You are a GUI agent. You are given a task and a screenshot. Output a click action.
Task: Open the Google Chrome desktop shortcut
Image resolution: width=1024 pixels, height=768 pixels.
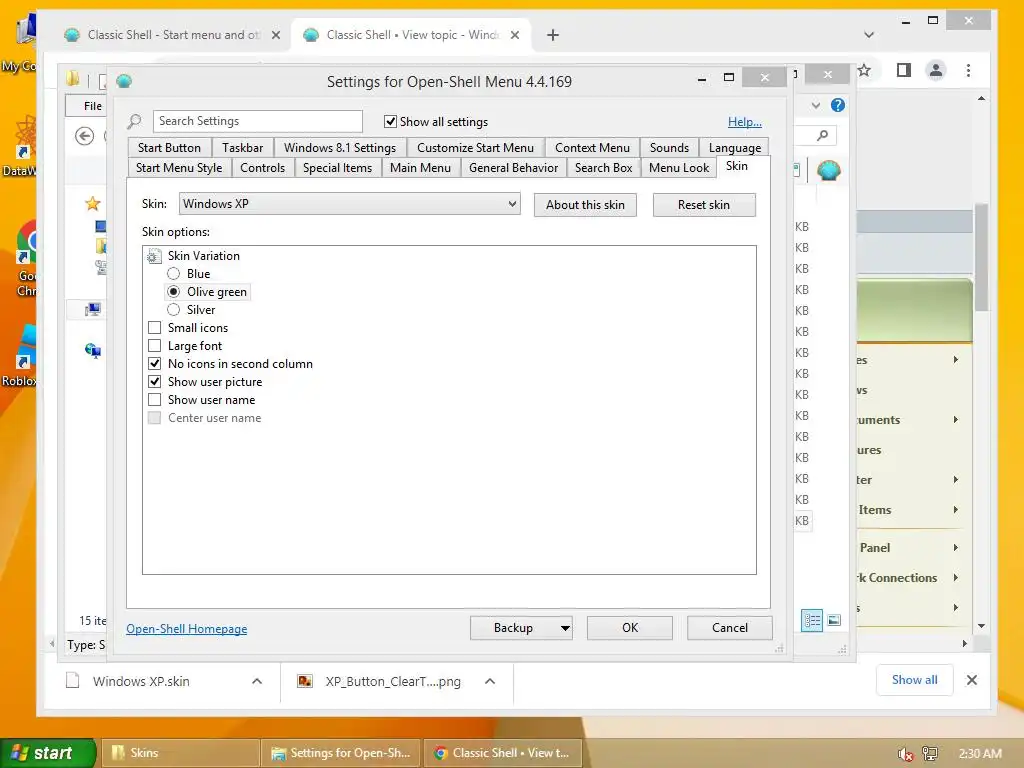click(x=26, y=259)
